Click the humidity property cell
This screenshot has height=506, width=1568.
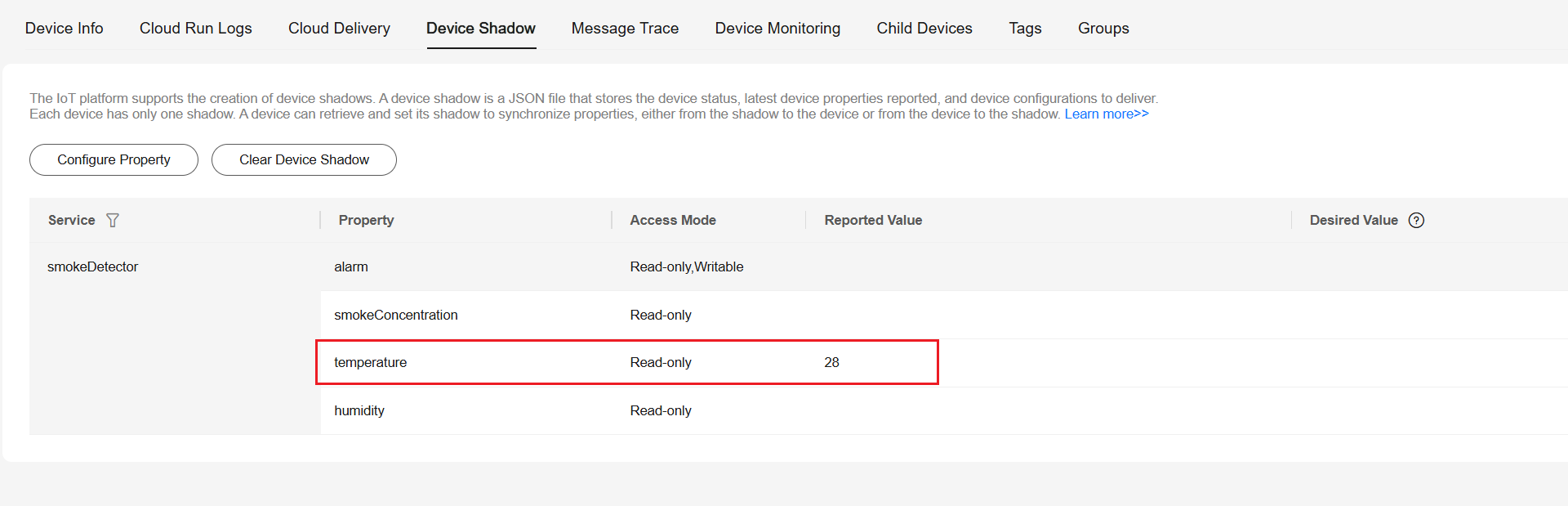tap(359, 410)
